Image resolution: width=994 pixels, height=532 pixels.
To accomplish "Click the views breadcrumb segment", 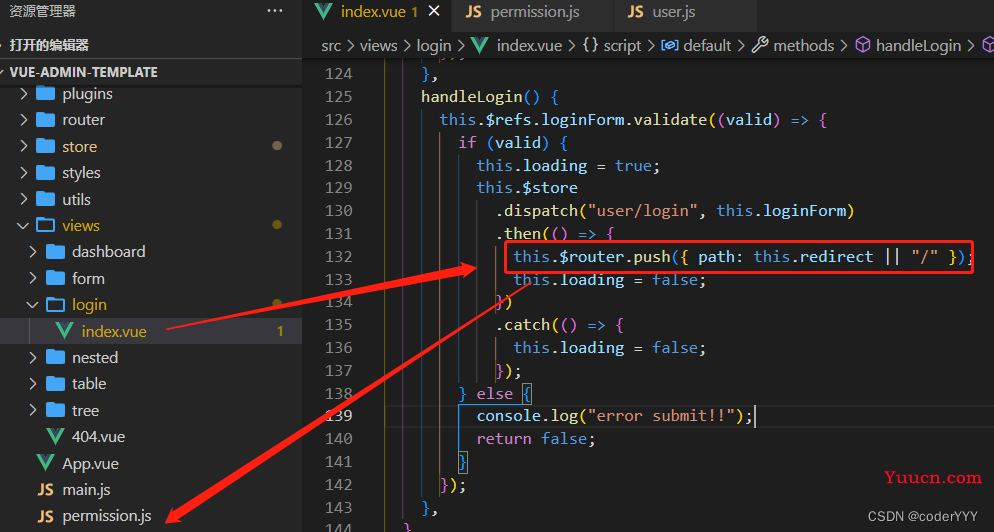I will pyautogui.click(x=378, y=46).
